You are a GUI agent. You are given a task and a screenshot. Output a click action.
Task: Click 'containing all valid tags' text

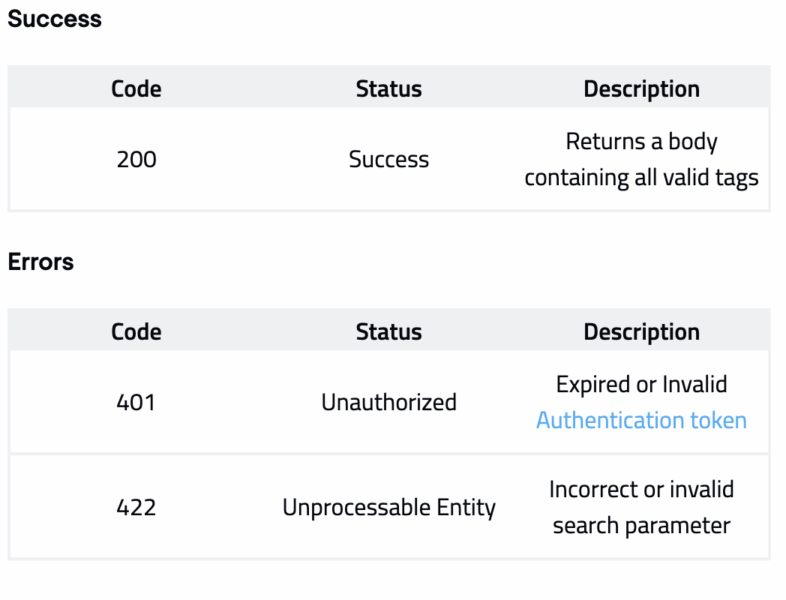pyautogui.click(x=641, y=178)
